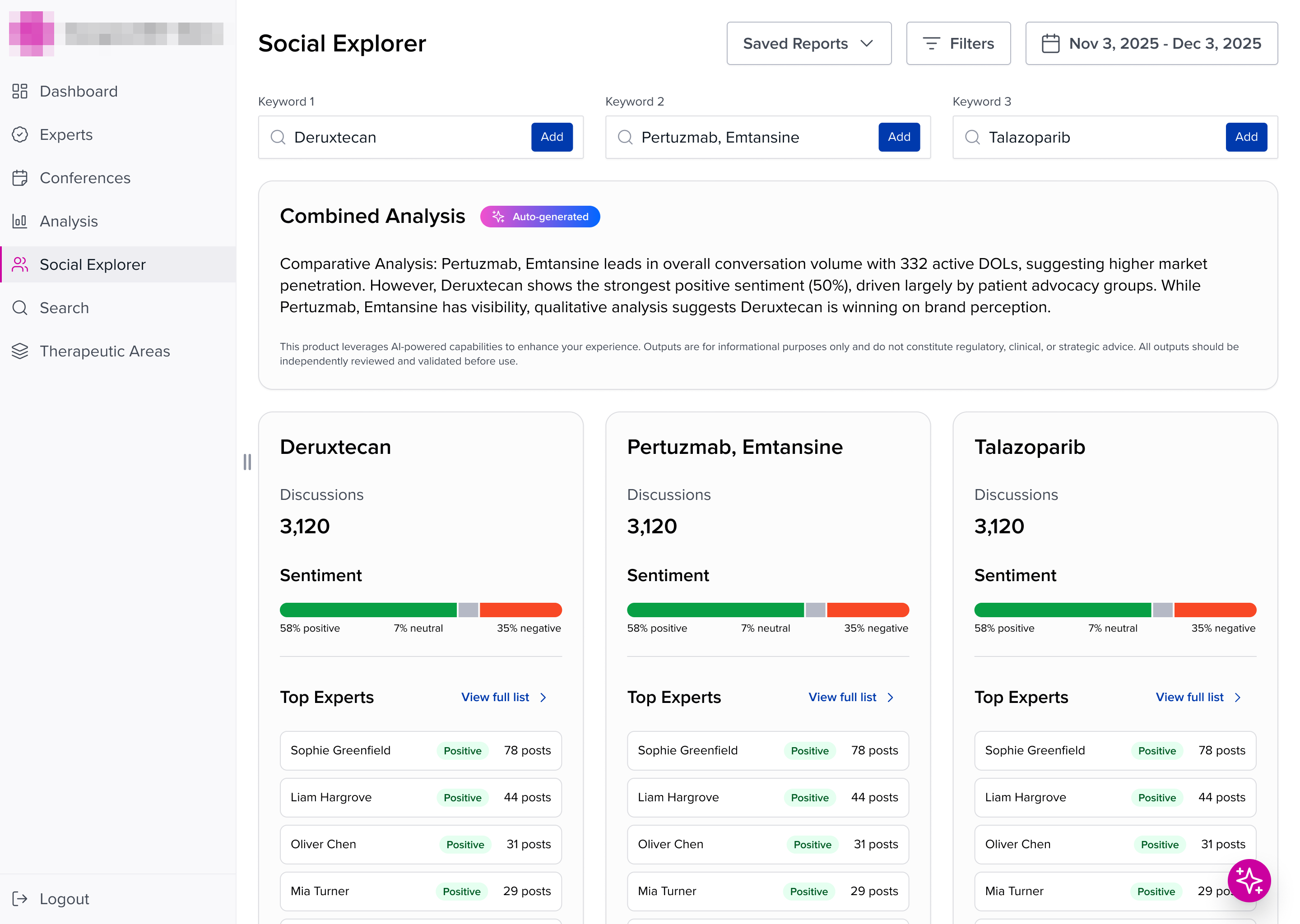Click the Therapeutic Areas layers icon

coord(20,351)
